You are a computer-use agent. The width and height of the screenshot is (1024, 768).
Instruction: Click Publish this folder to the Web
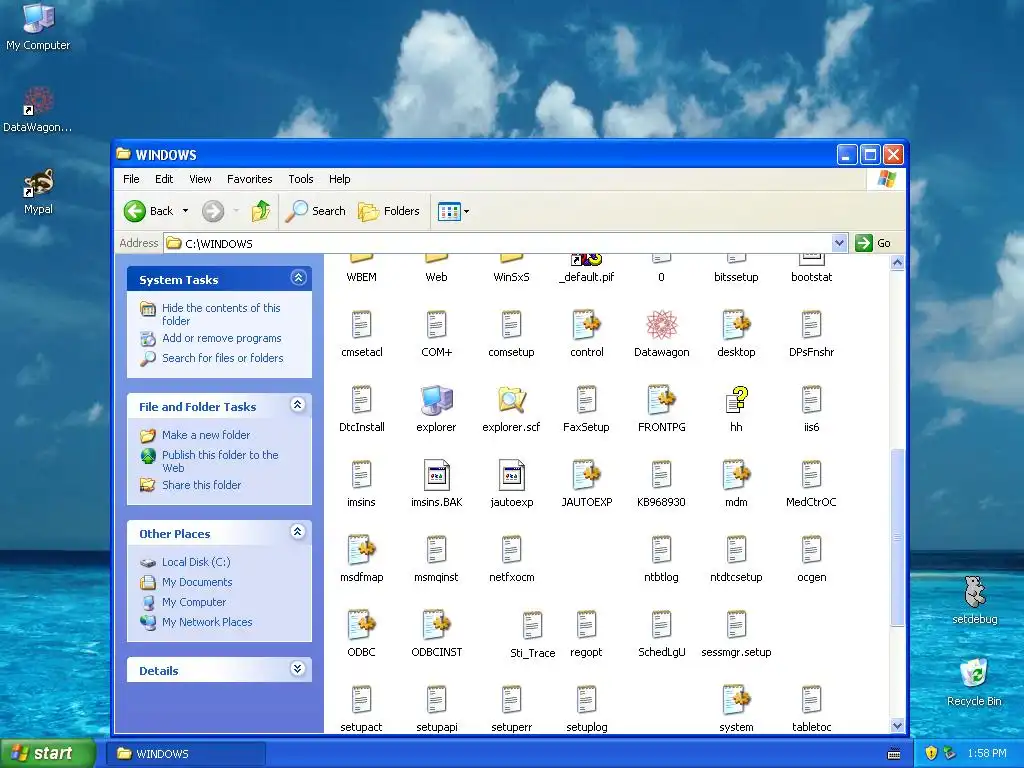point(220,461)
